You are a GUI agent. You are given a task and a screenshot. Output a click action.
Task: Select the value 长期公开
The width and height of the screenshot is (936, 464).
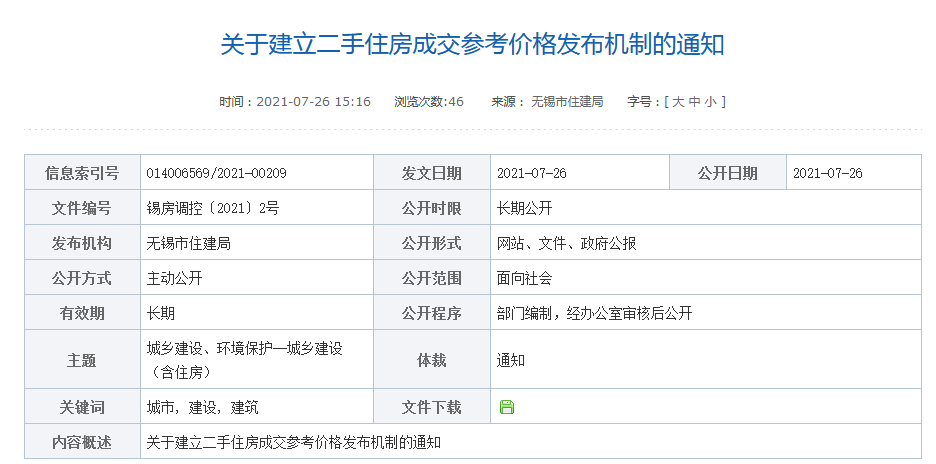[x=525, y=208]
